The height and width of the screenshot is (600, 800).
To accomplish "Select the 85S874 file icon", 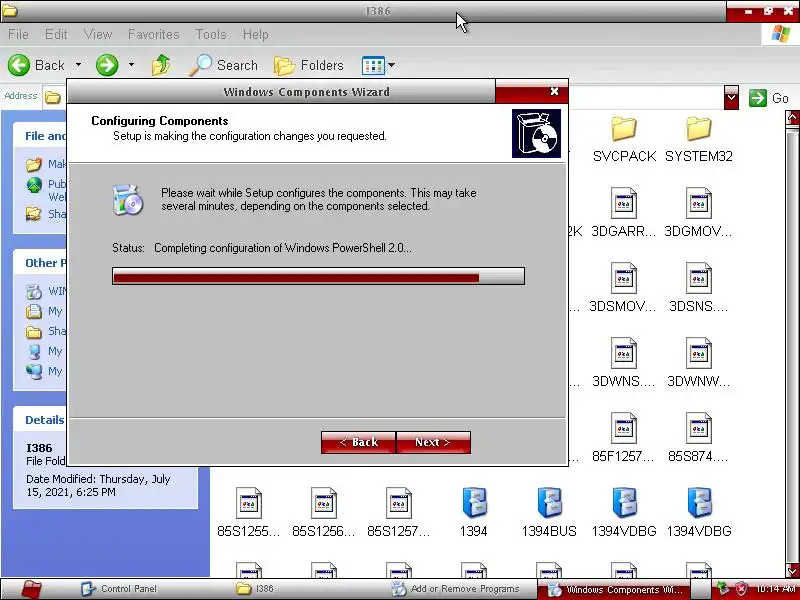I will [x=698, y=428].
